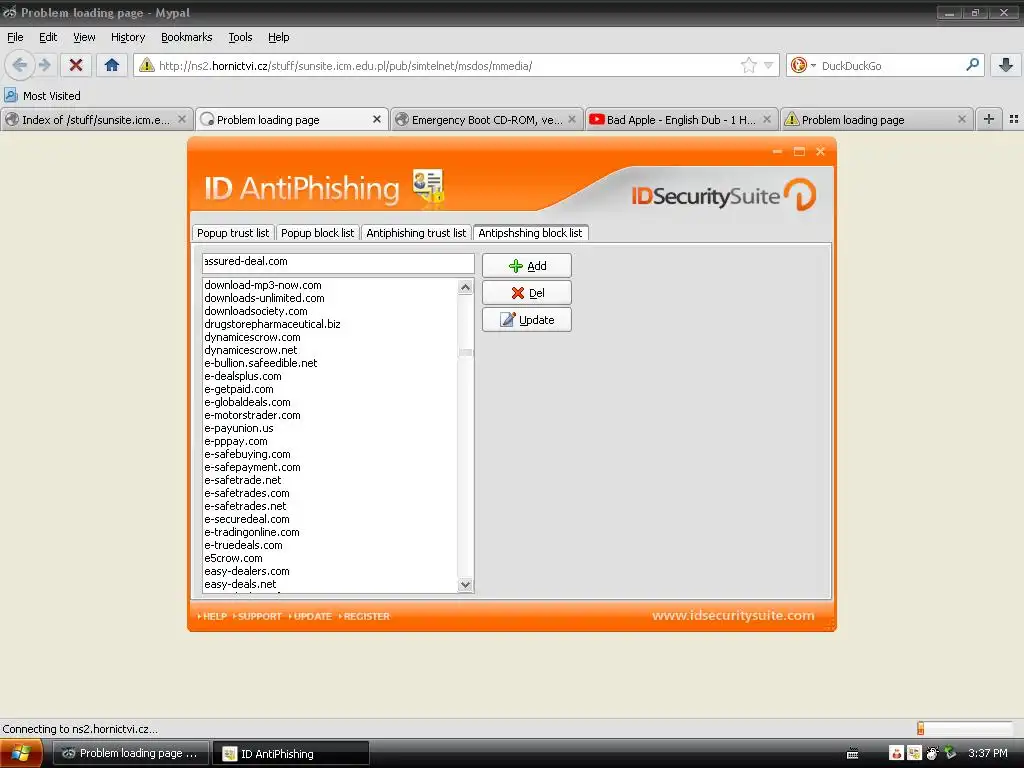This screenshot has height=768, width=1024.
Task: Open the File menu
Action: coord(15,37)
